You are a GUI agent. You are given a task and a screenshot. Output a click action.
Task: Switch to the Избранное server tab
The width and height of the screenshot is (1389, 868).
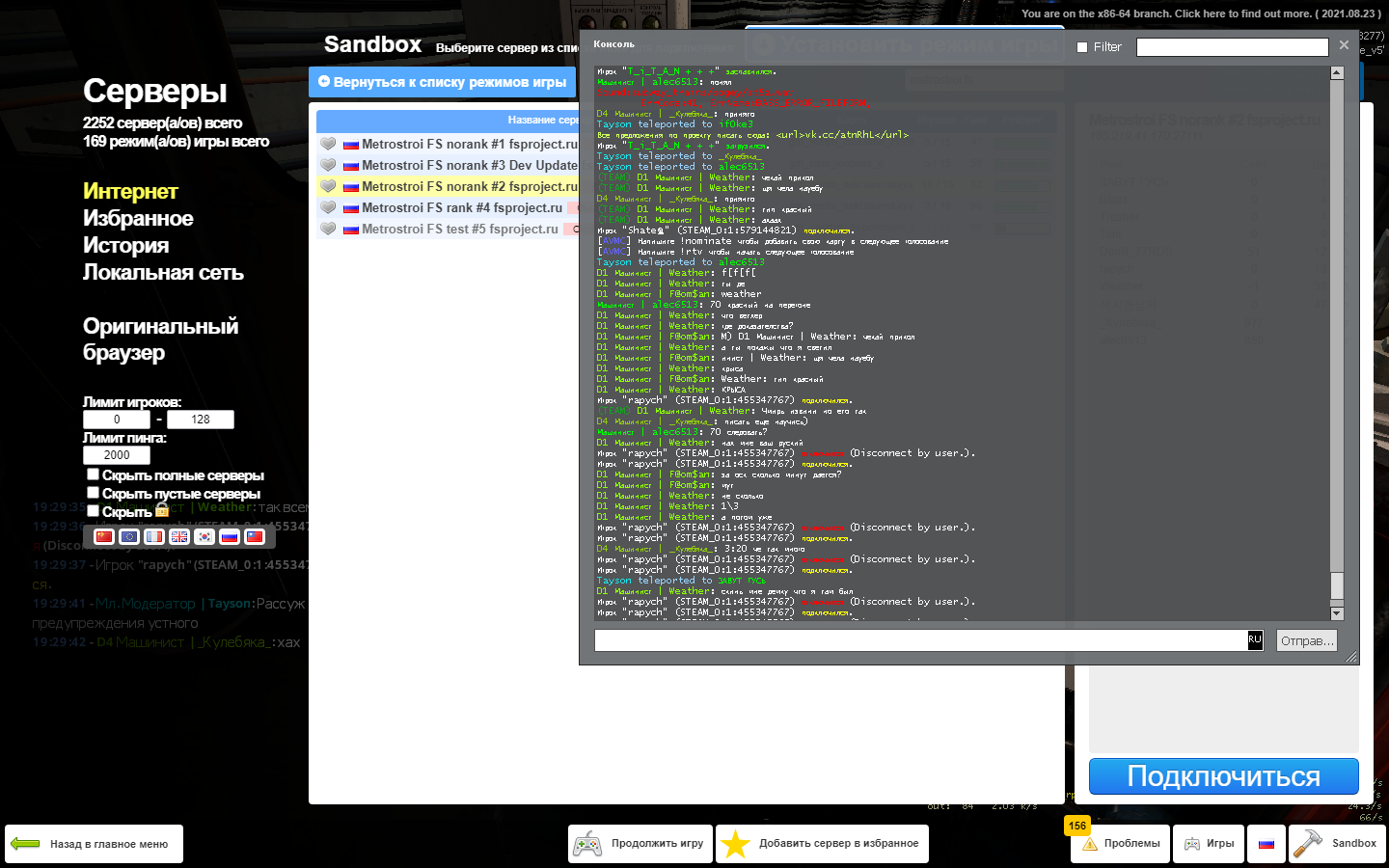pos(138,219)
